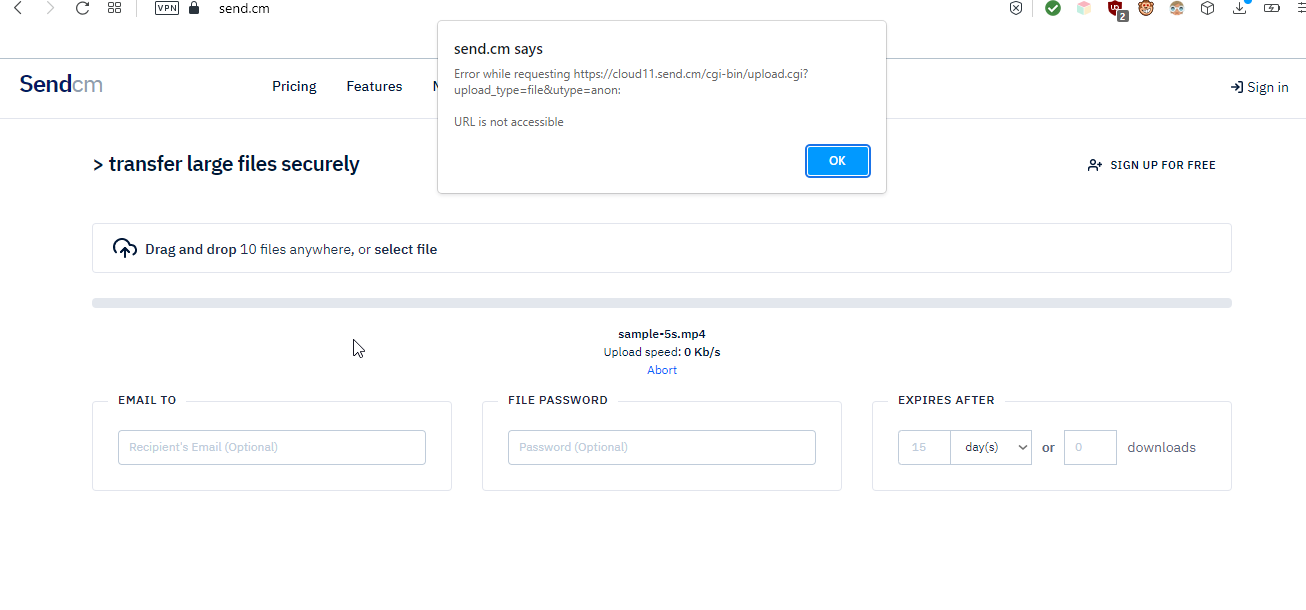Click the VPN toolbar badge
The image size is (1306, 610).
click(166, 7)
